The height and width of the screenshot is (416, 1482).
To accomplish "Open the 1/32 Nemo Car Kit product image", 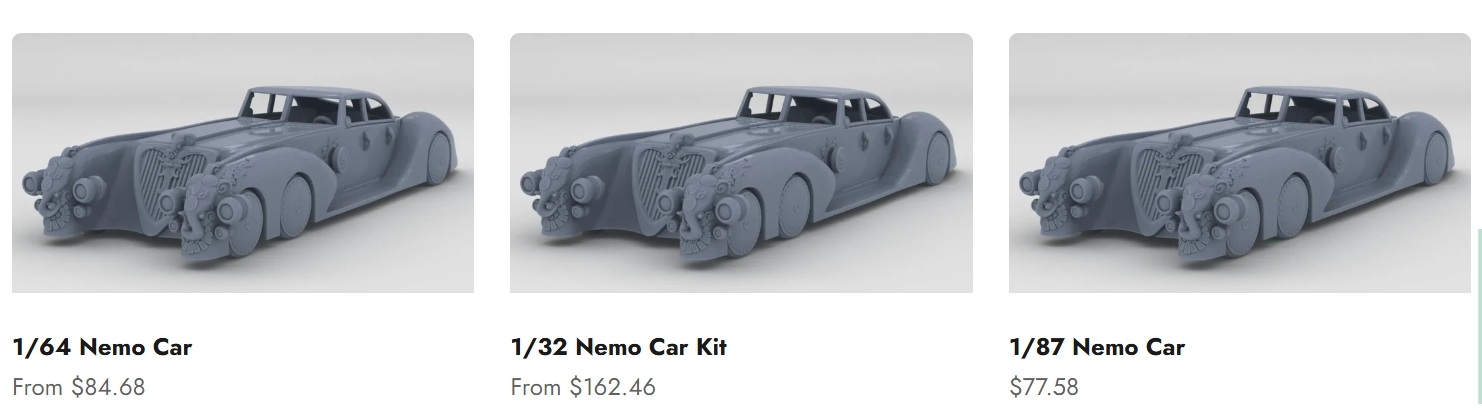I will pyautogui.click(x=741, y=163).
